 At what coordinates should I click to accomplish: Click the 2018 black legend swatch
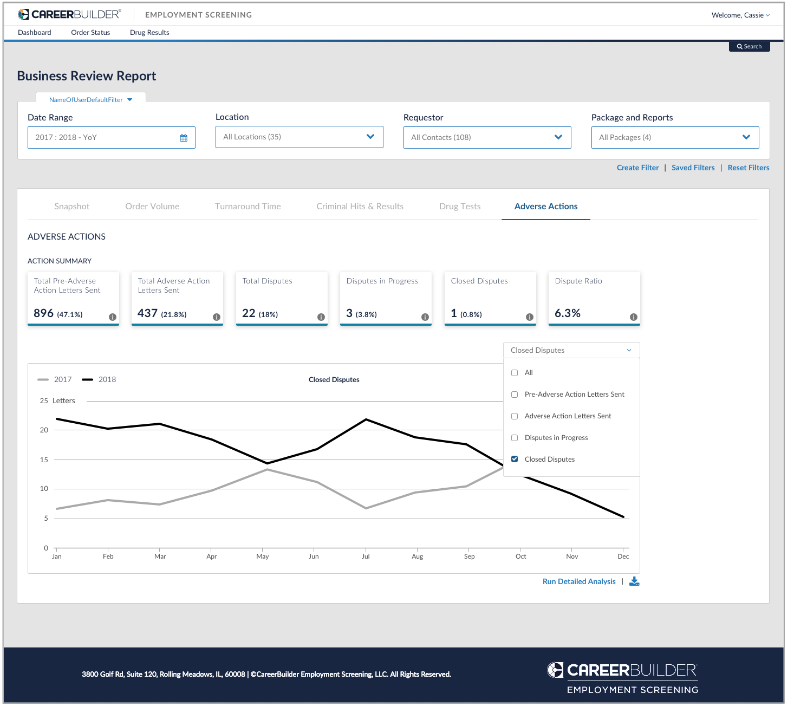pos(88,380)
